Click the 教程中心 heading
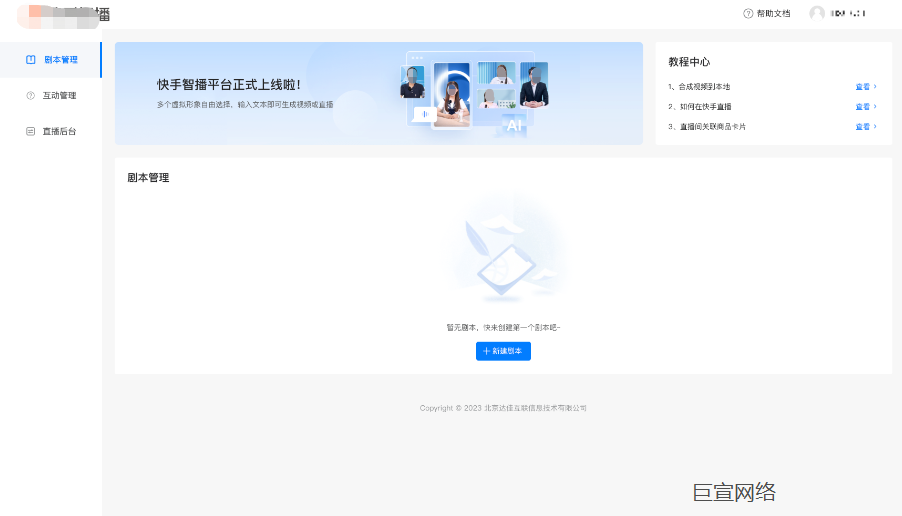 pos(689,62)
